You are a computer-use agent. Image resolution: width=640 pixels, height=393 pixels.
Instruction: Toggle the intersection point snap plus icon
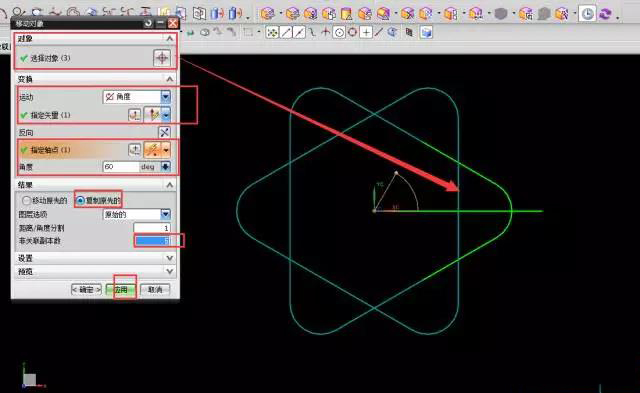(x=366, y=32)
